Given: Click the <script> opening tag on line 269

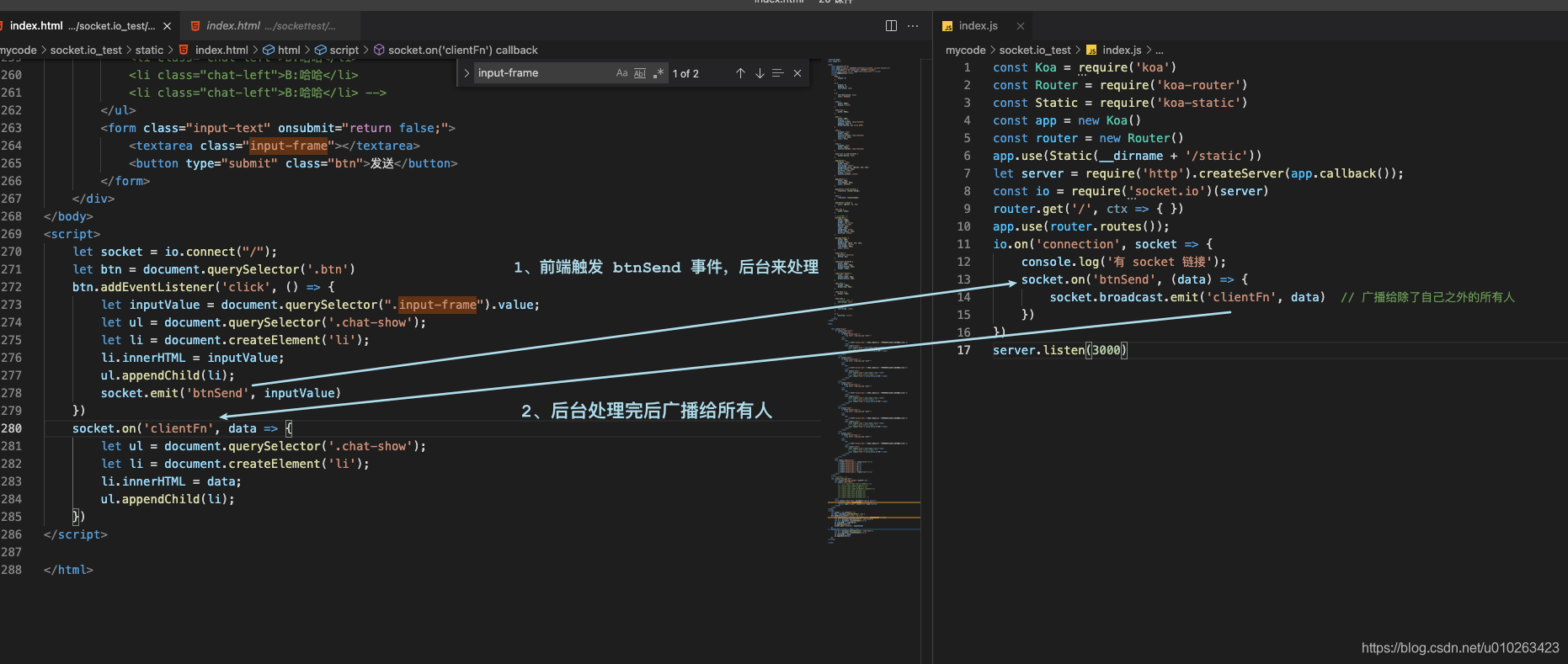Looking at the screenshot, I should (x=72, y=234).
